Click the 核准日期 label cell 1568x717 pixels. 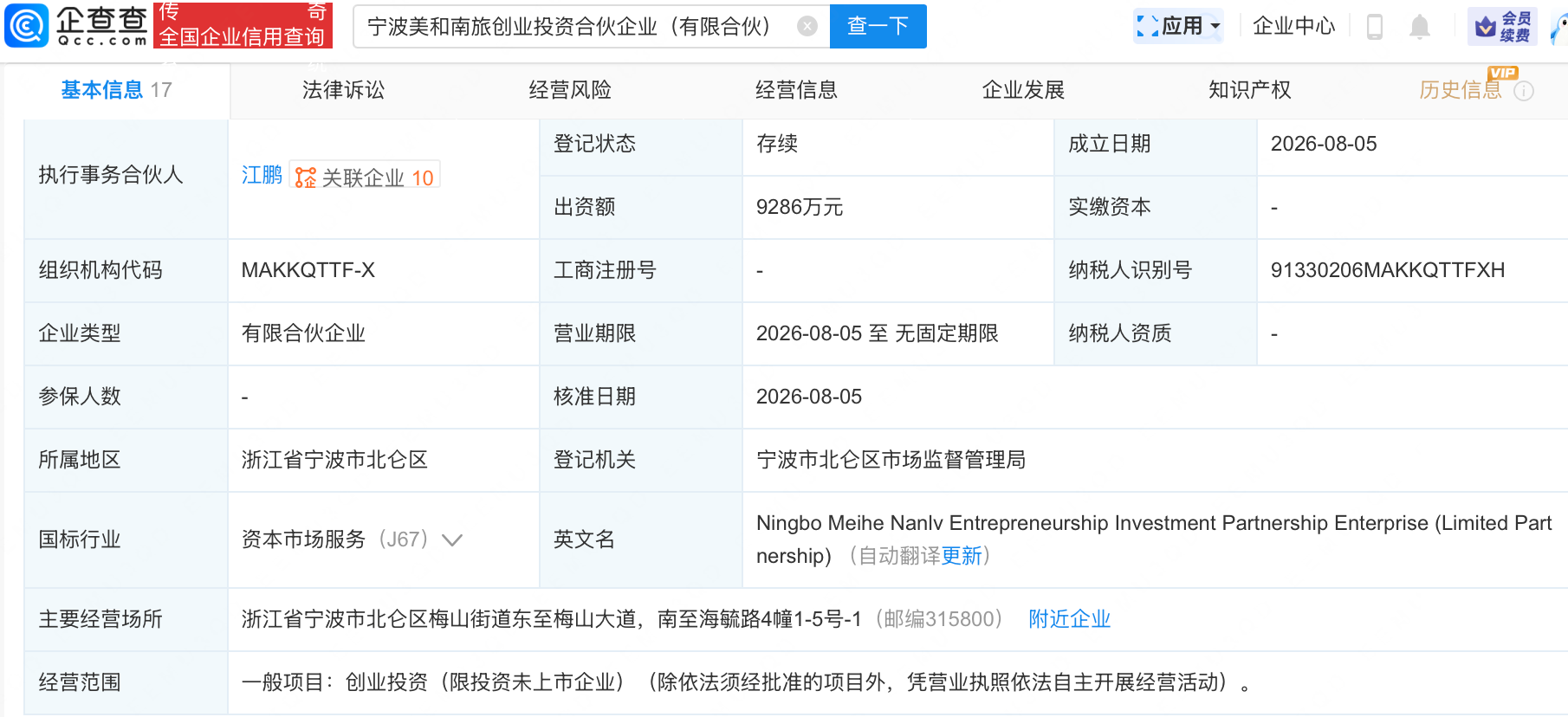click(x=641, y=397)
